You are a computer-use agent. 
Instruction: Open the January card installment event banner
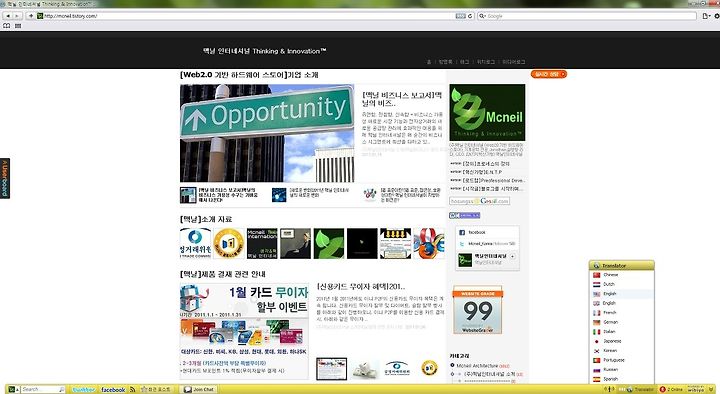tap(244, 331)
